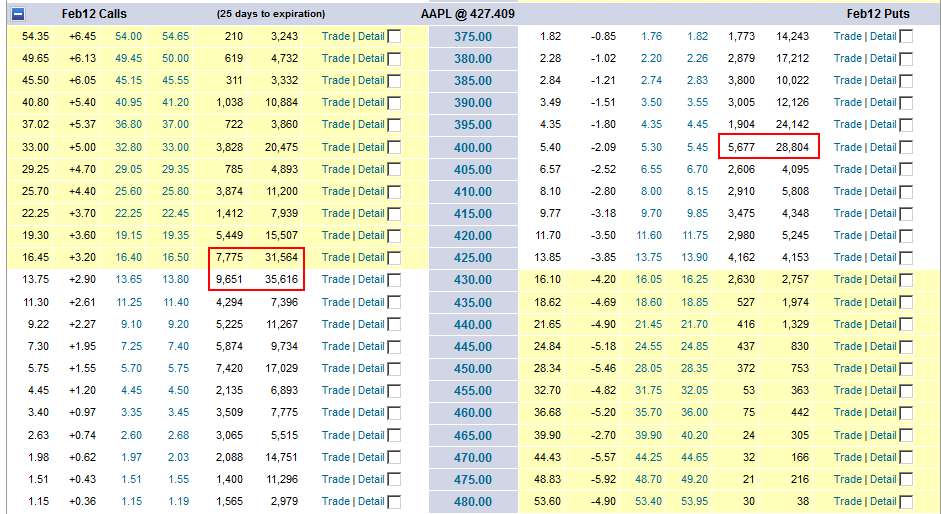Open Trade for the 430.00 call
This screenshot has width=941, height=514.
coord(335,279)
